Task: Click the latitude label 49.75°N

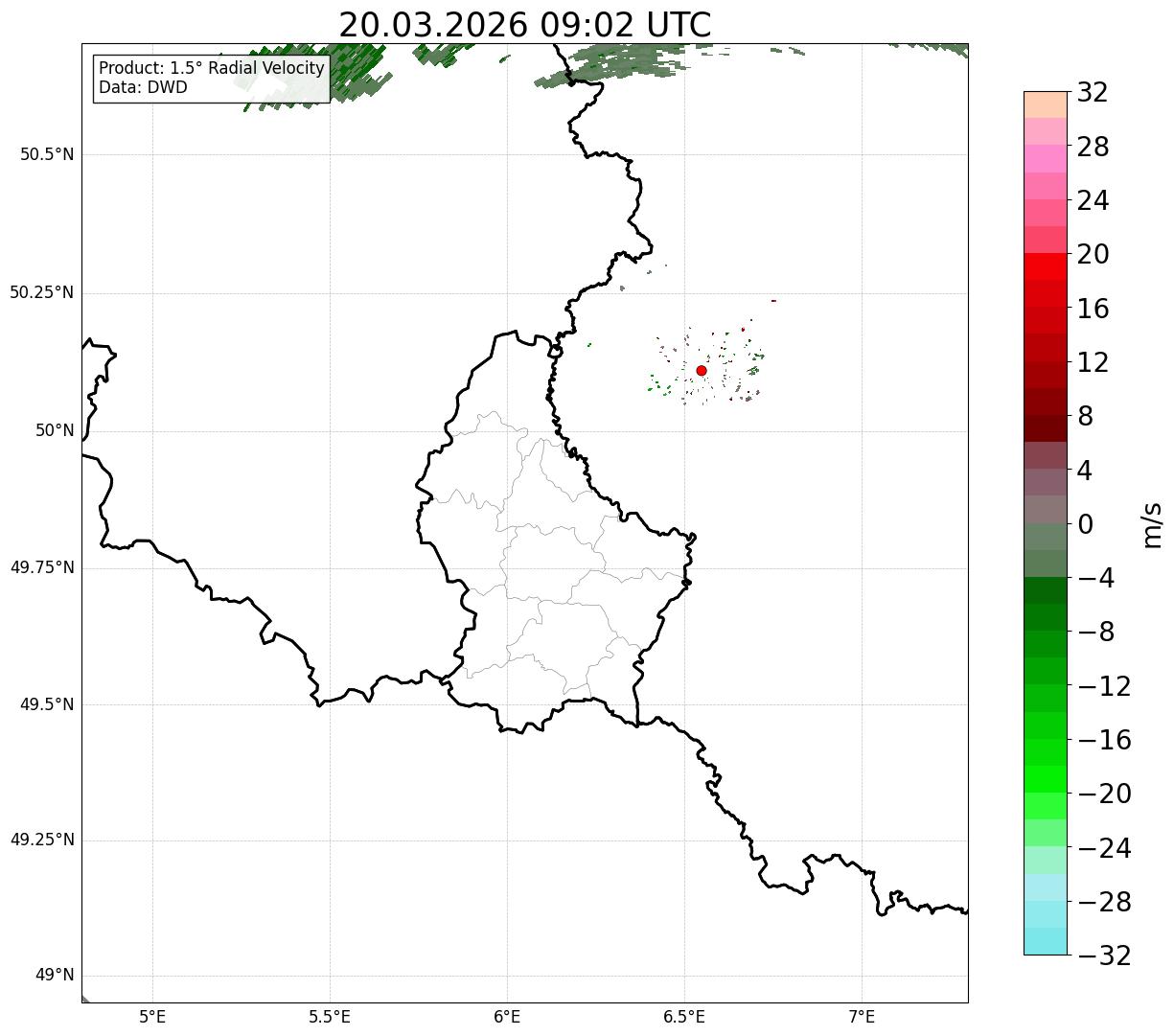Action: pyautogui.click(x=42, y=567)
